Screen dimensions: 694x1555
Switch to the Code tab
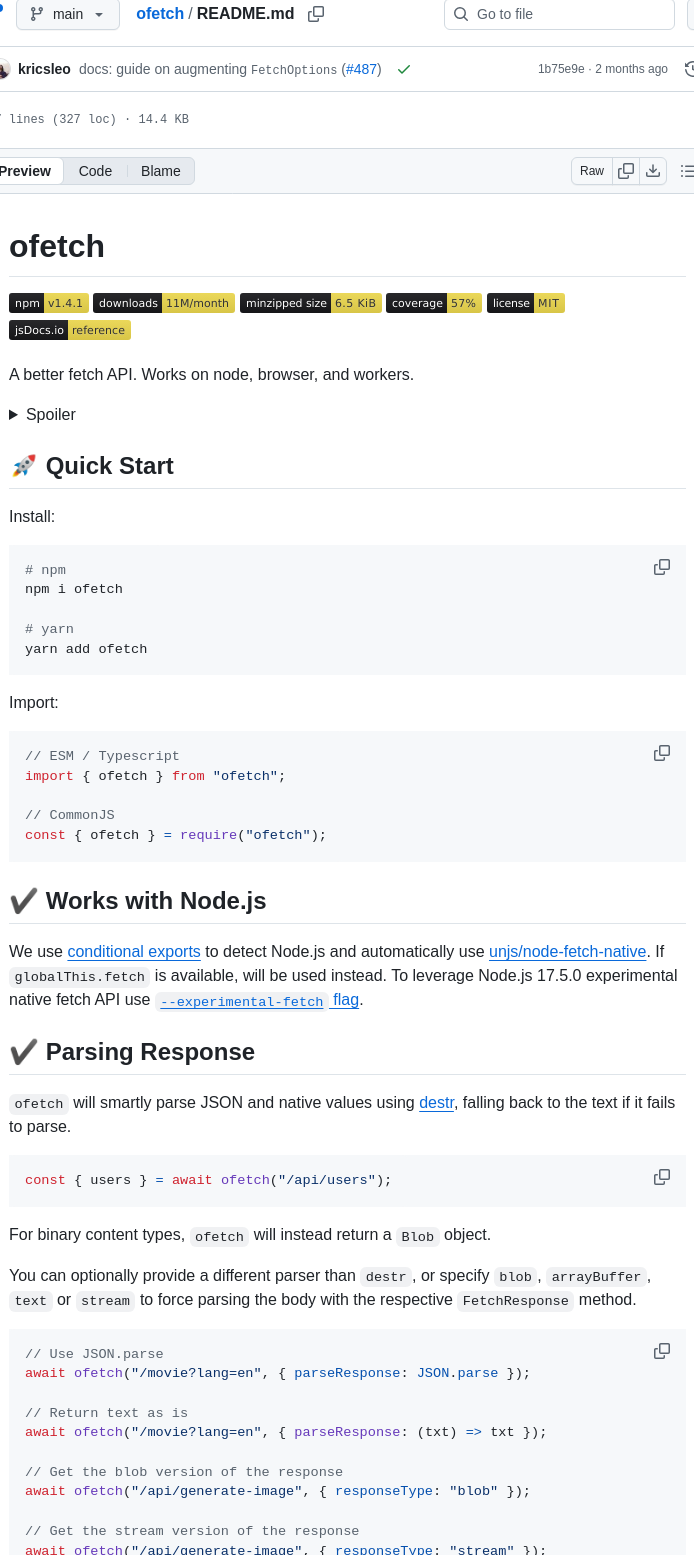pyautogui.click(x=95, y=171)
